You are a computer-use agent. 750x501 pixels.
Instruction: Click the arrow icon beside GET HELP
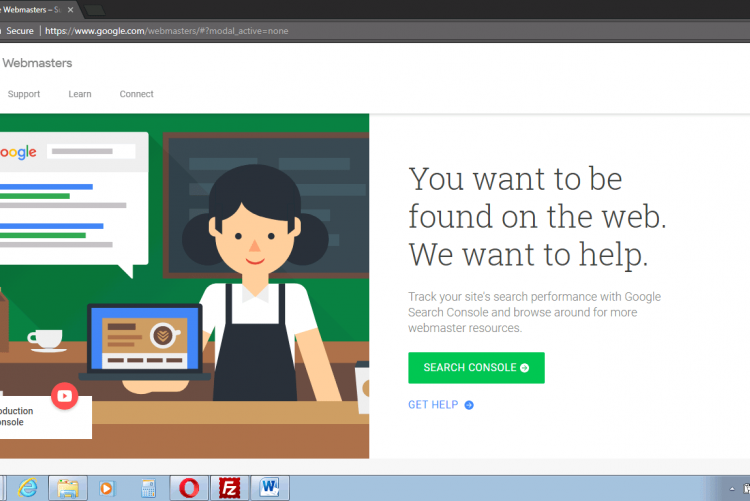click(469, 405)
